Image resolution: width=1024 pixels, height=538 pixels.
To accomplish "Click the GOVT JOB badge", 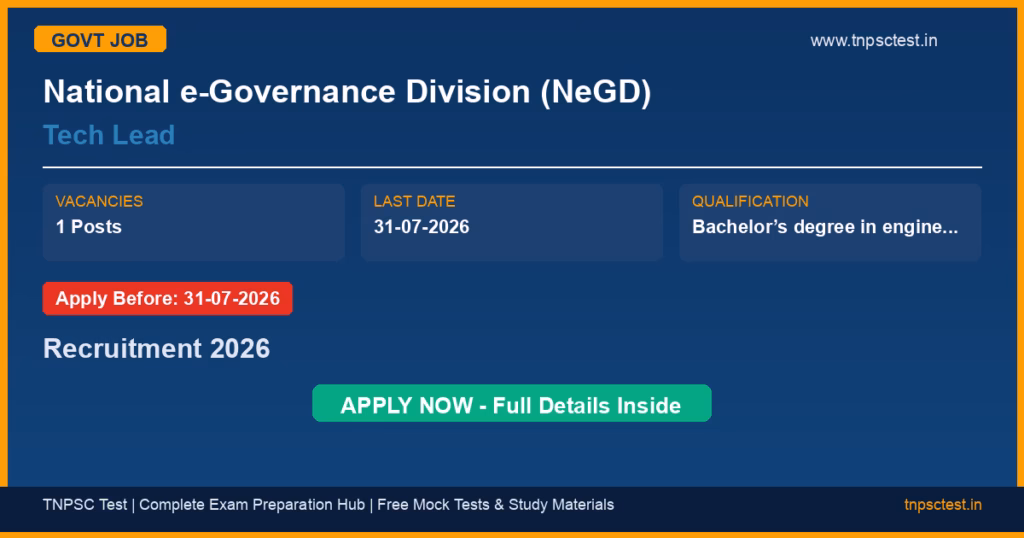I will pos(100,39).
